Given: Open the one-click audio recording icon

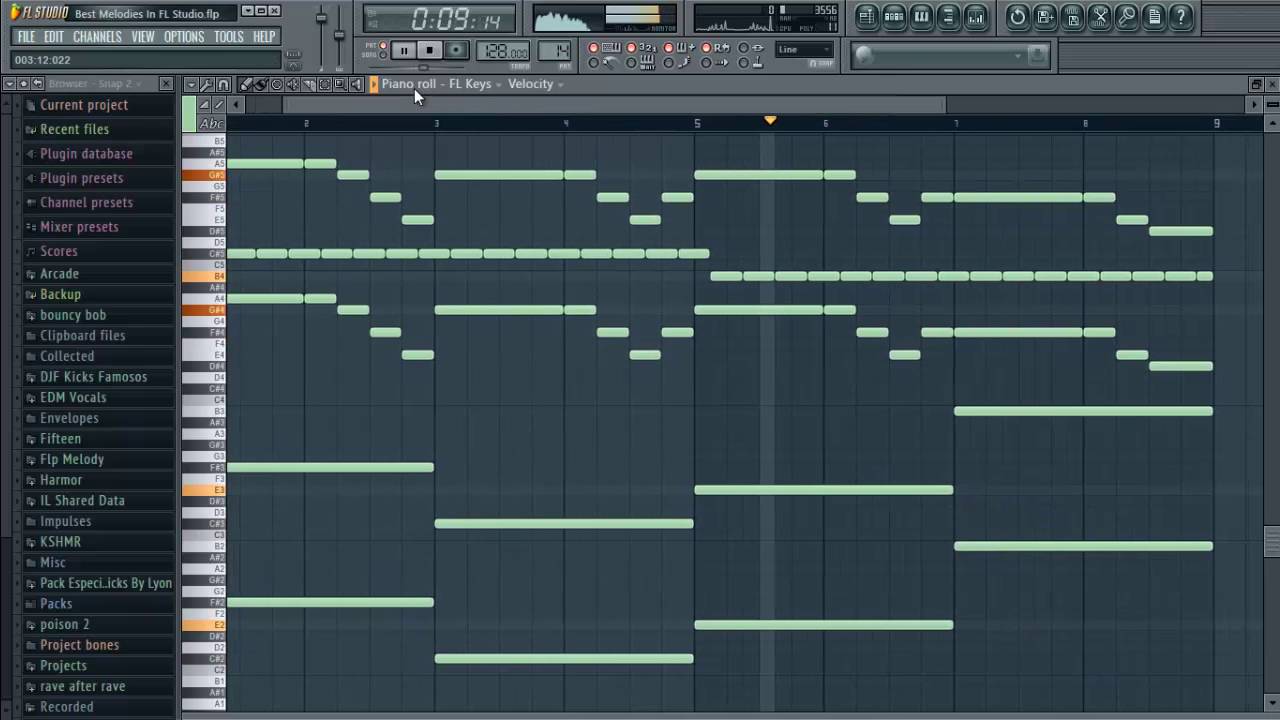Looking at the screenshot, I should pos(1126,16).
